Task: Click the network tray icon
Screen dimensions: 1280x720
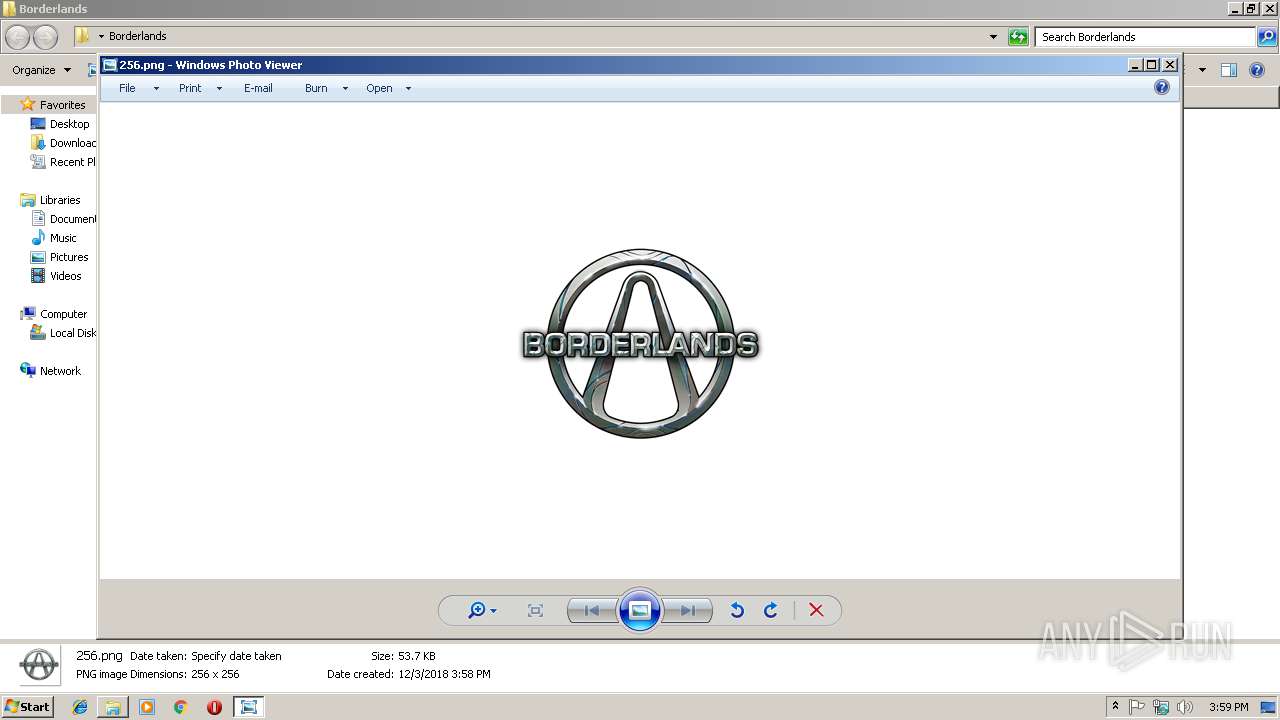Action: tap(1161, 707)
